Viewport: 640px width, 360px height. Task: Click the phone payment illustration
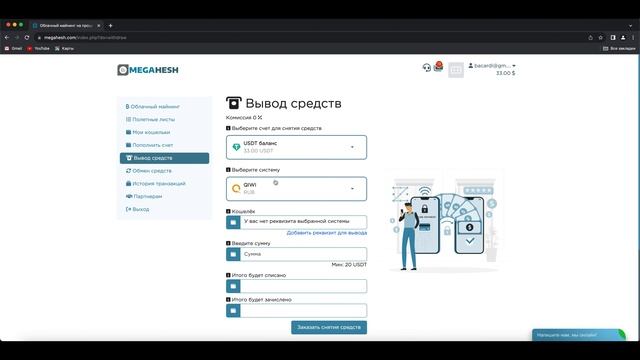click(444, 222)
